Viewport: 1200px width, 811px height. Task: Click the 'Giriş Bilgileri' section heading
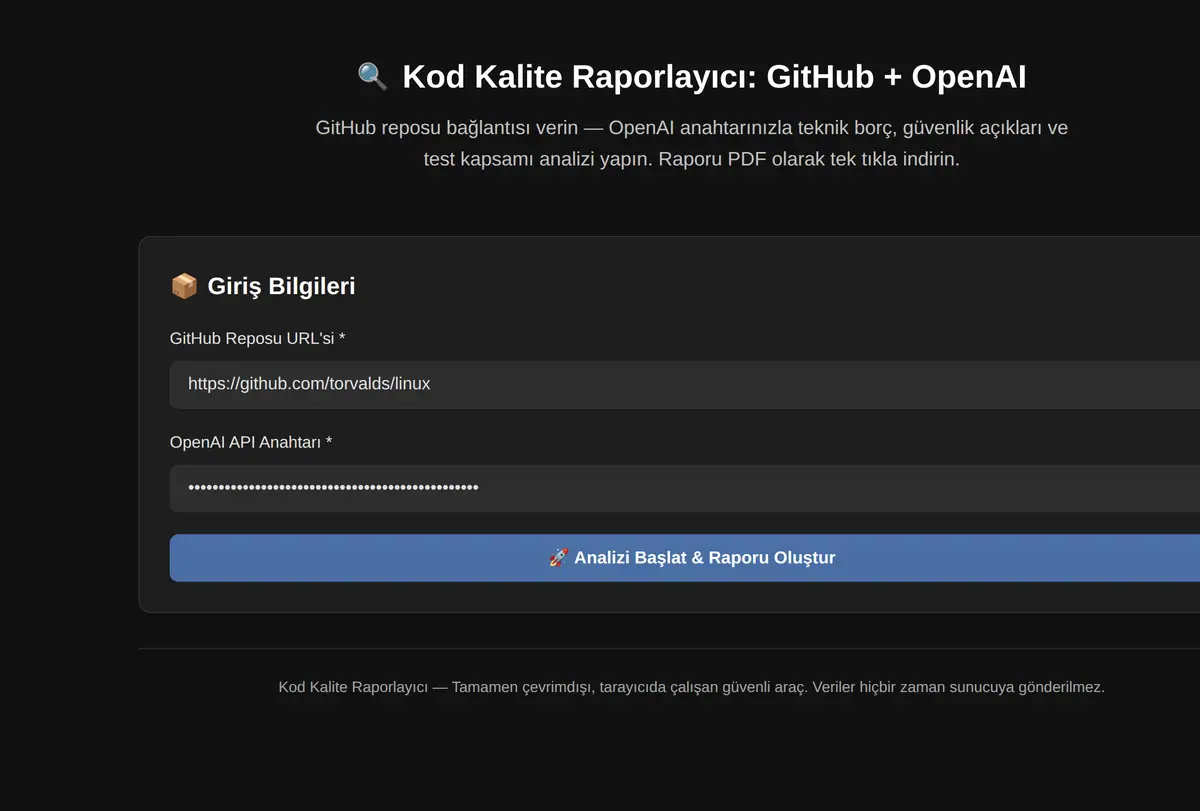tap(281, 287)
